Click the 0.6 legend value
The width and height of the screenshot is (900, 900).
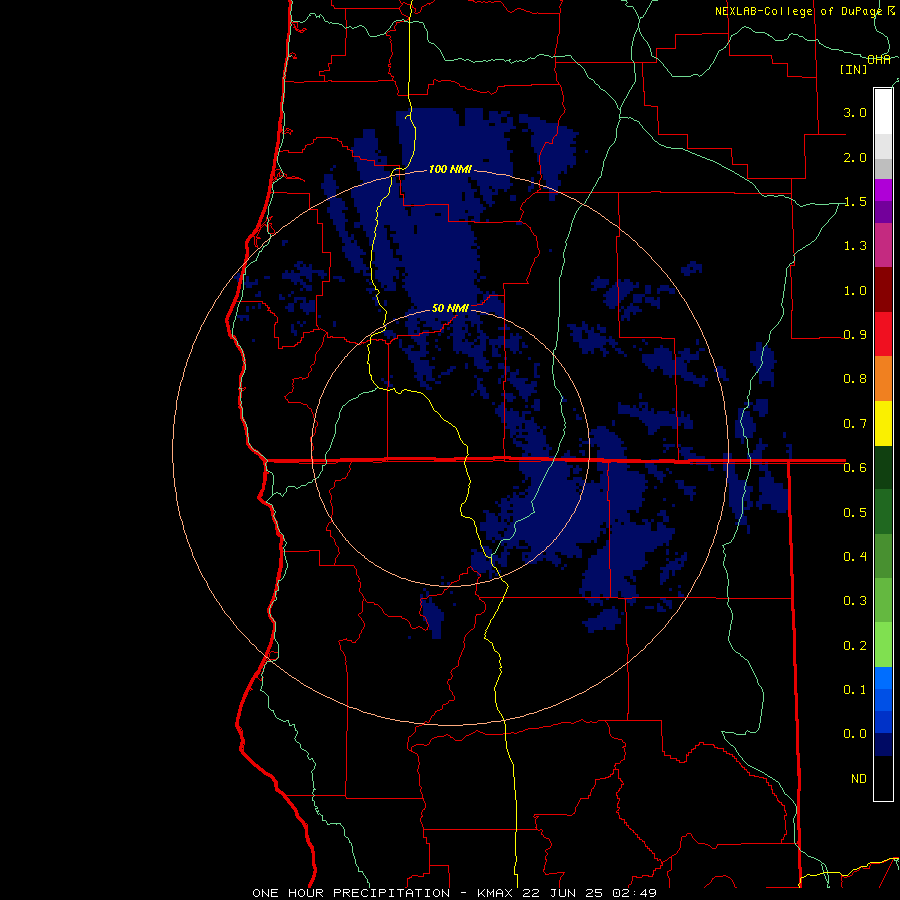[x=855, y=468]
